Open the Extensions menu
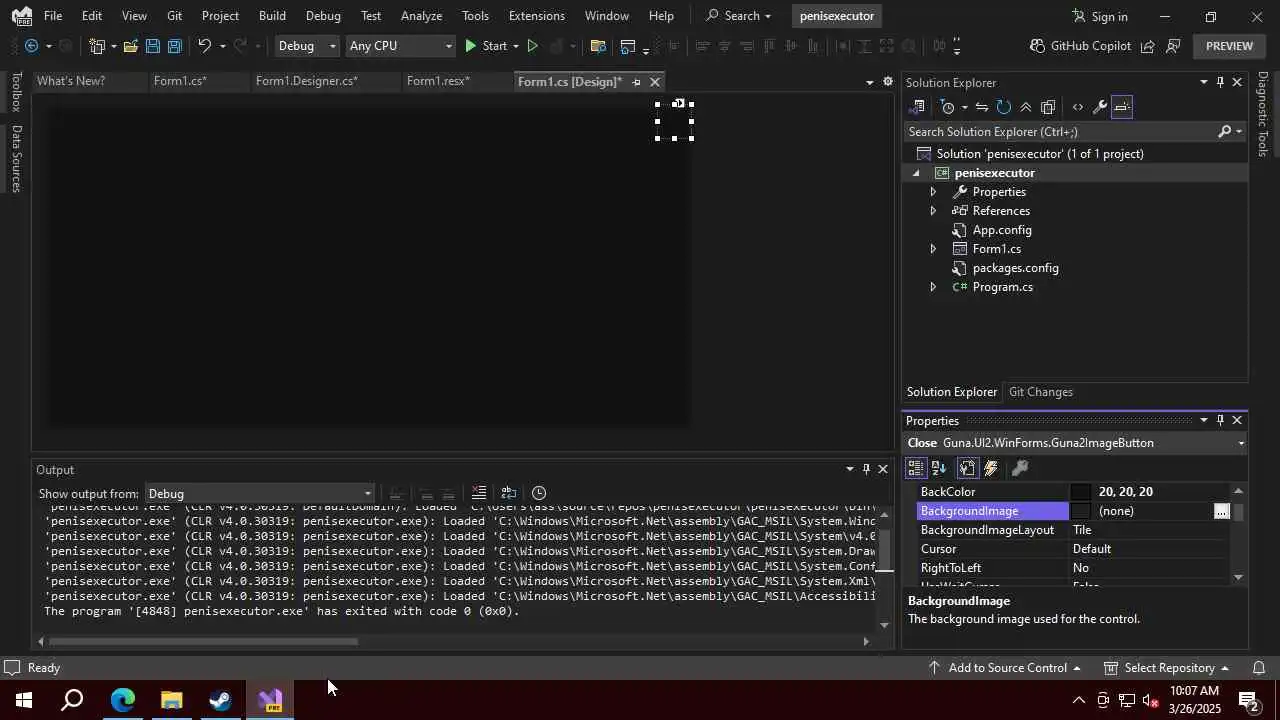Viewport: 1280px width, 720px height. [537, 16]
